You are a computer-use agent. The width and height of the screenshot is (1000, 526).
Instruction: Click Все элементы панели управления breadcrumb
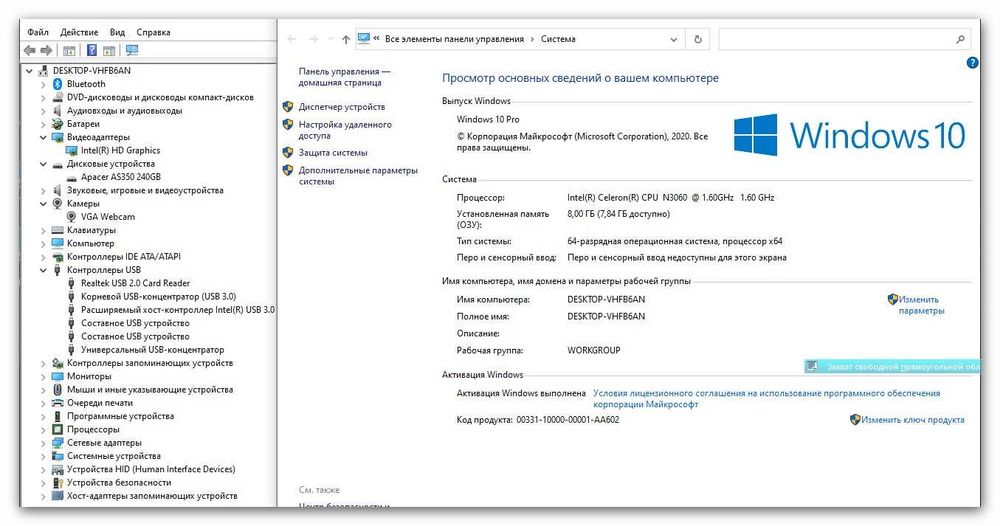pyautogui.click(x=454, y=39)
